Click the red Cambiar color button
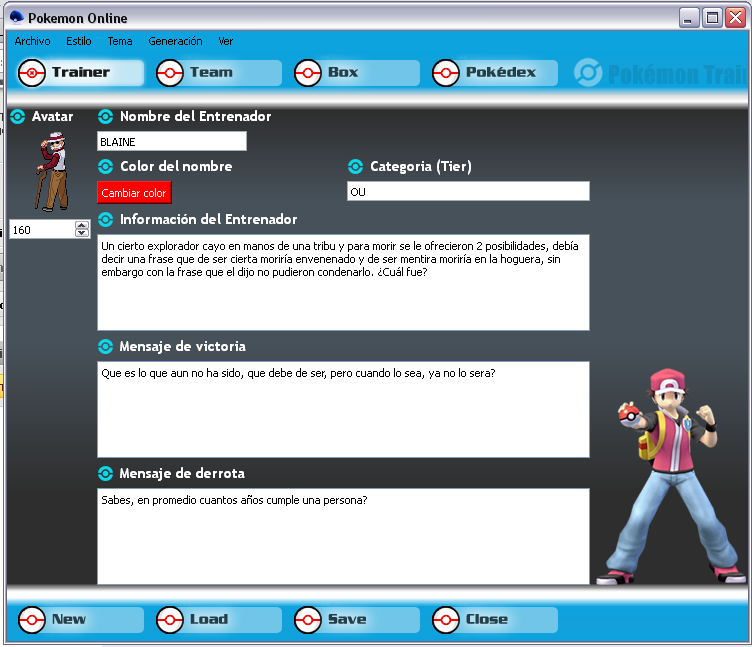 [134, 193]
